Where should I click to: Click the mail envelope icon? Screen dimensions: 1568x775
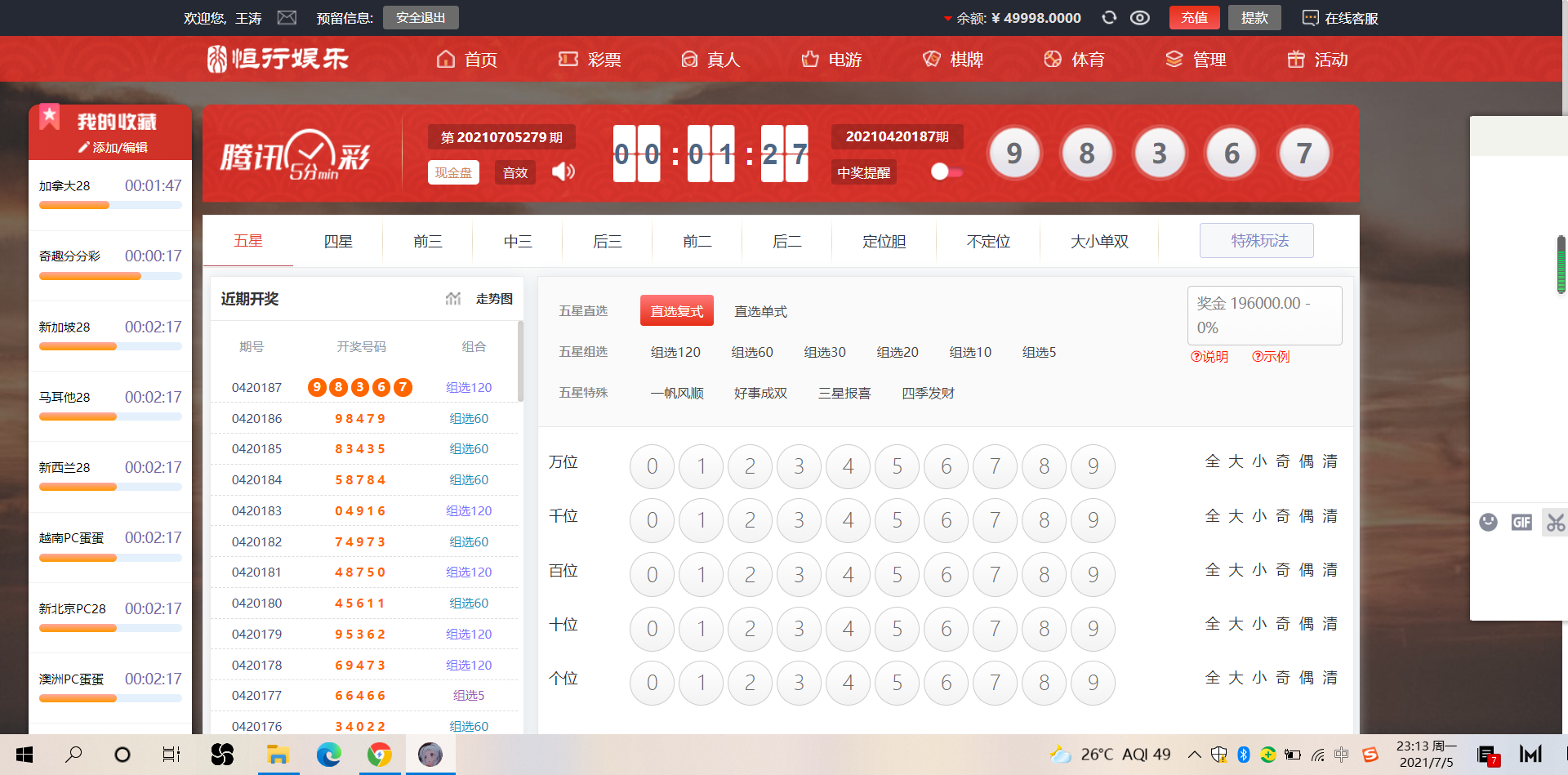click(287, 17)
